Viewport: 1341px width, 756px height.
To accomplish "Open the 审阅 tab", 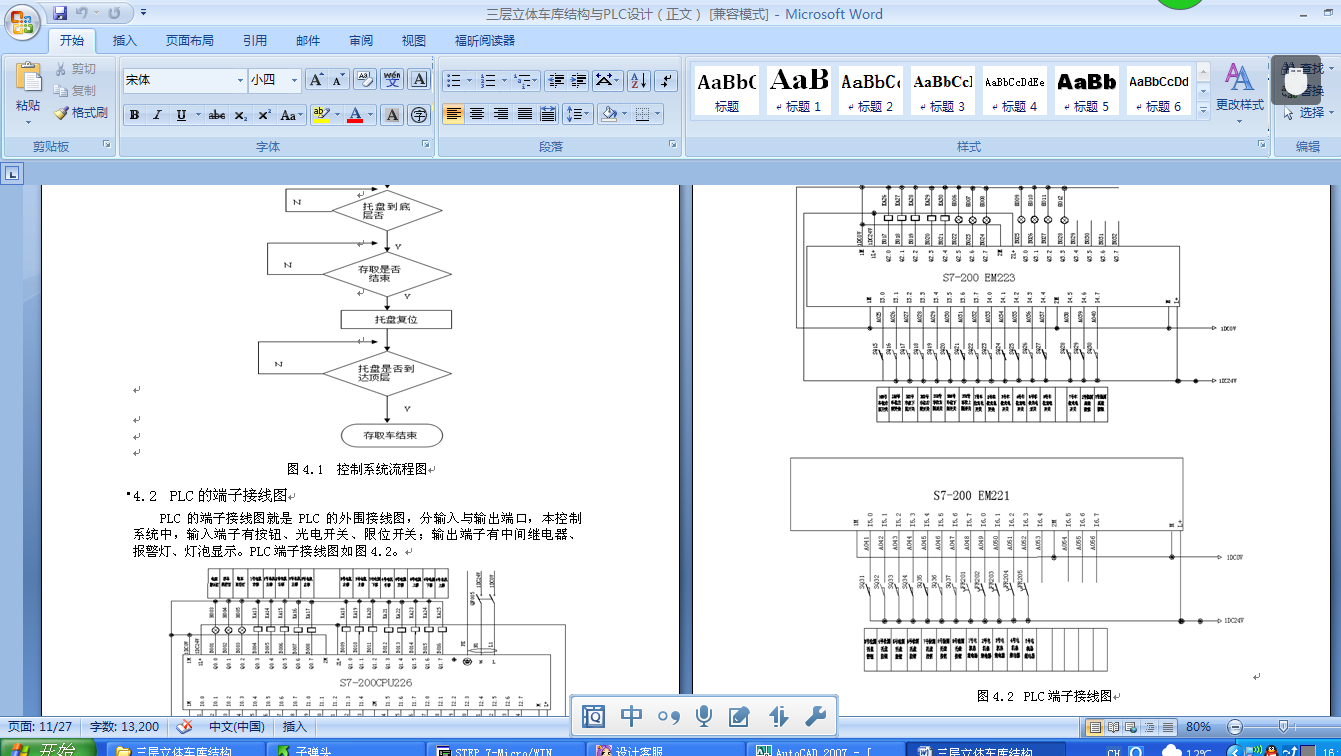I will pyautogui.click(x=361, y=41).
